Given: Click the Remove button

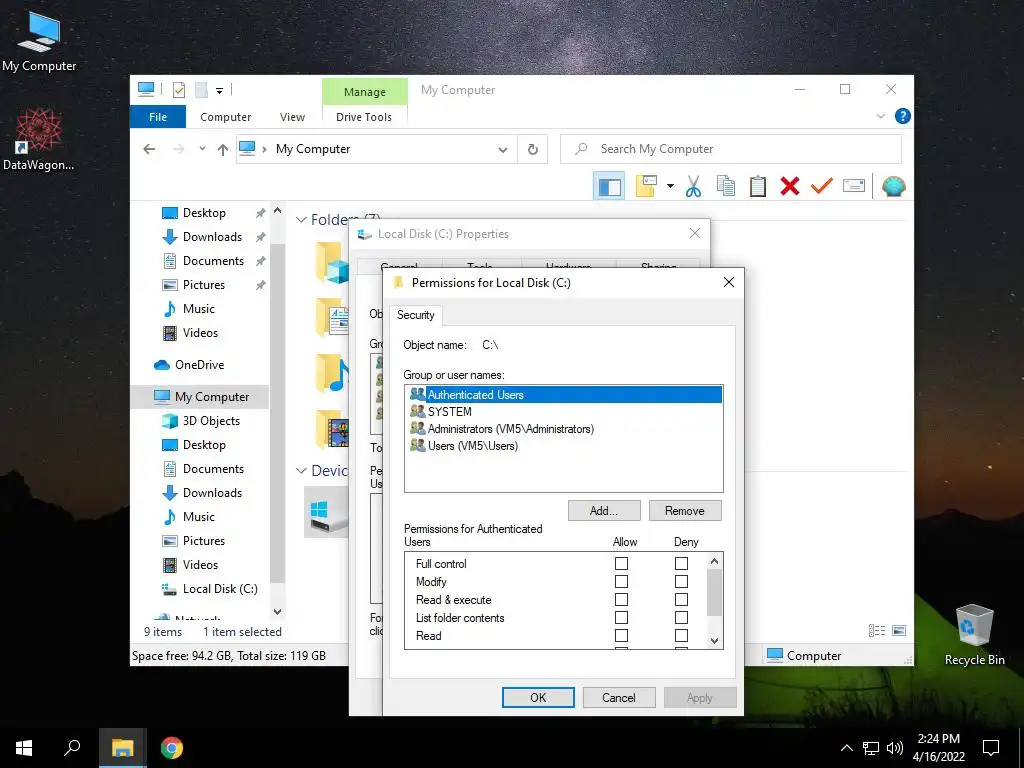Looking at the screenshot, I should pos(685,511).
